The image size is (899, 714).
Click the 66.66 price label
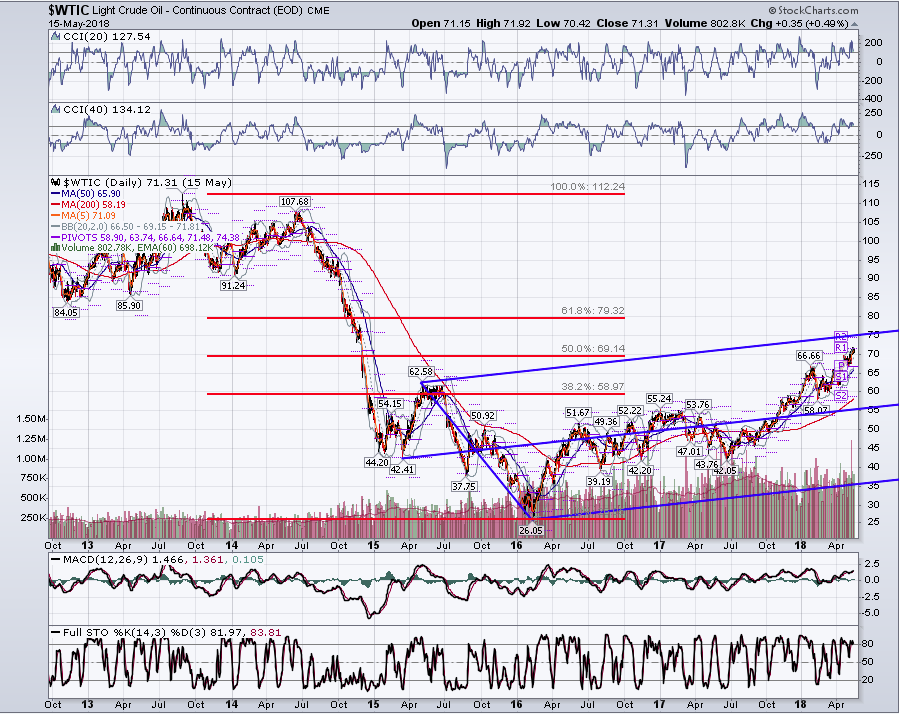[x=809, y=356]
